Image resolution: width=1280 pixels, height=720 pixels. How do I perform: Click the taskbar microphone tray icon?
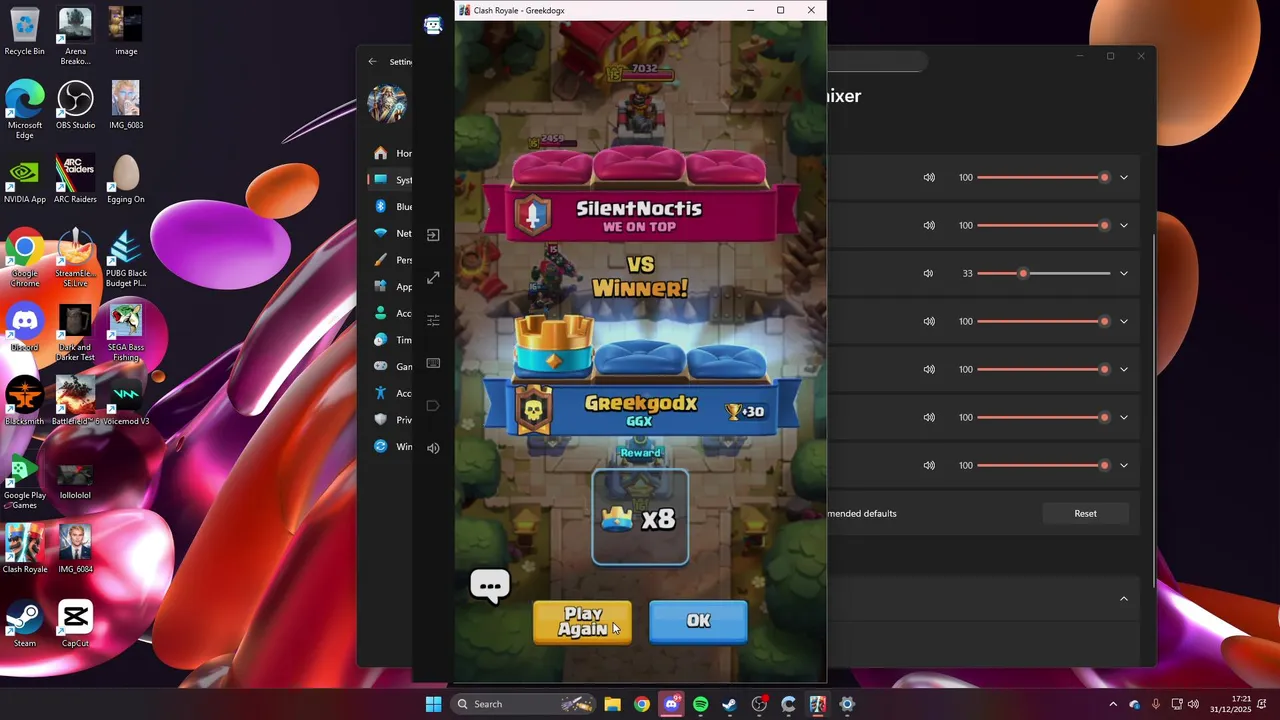tap(1156, 704)
